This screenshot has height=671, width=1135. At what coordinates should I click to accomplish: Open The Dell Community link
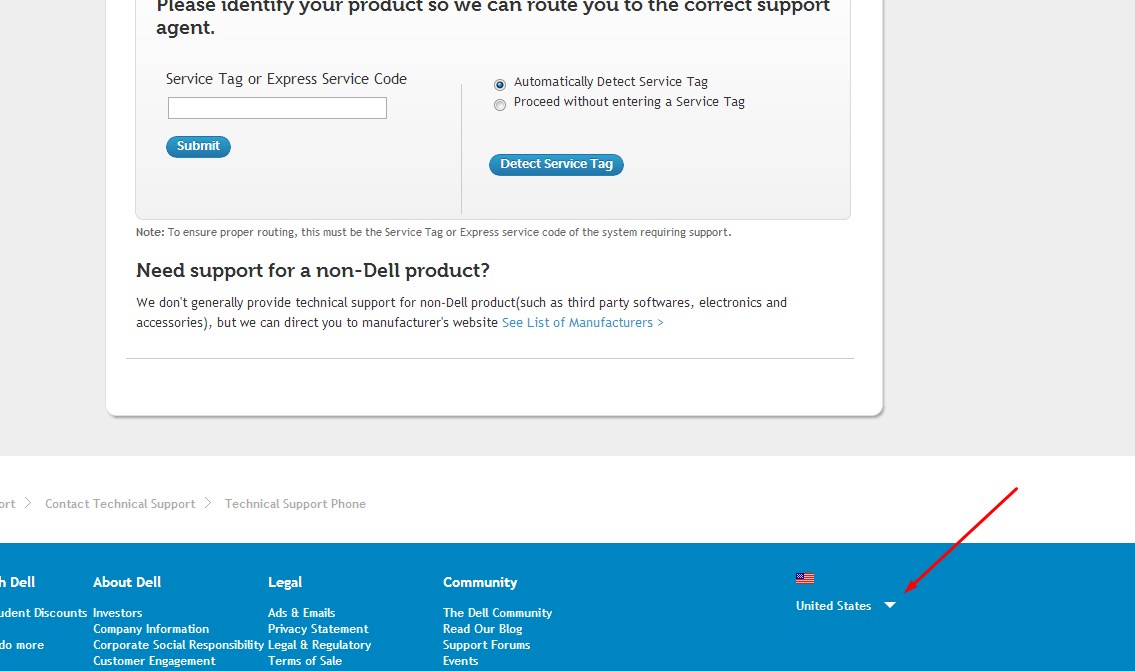click(x=497, y=613)
